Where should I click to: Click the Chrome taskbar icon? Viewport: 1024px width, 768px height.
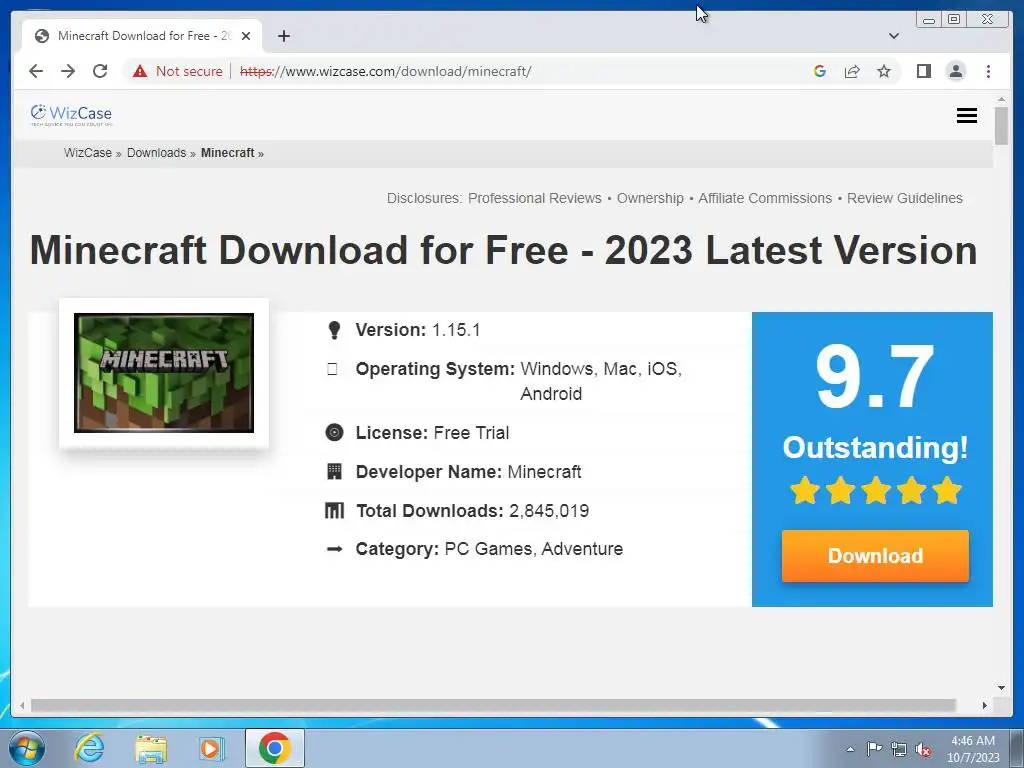pyautogui.click(x=275, y=748)
